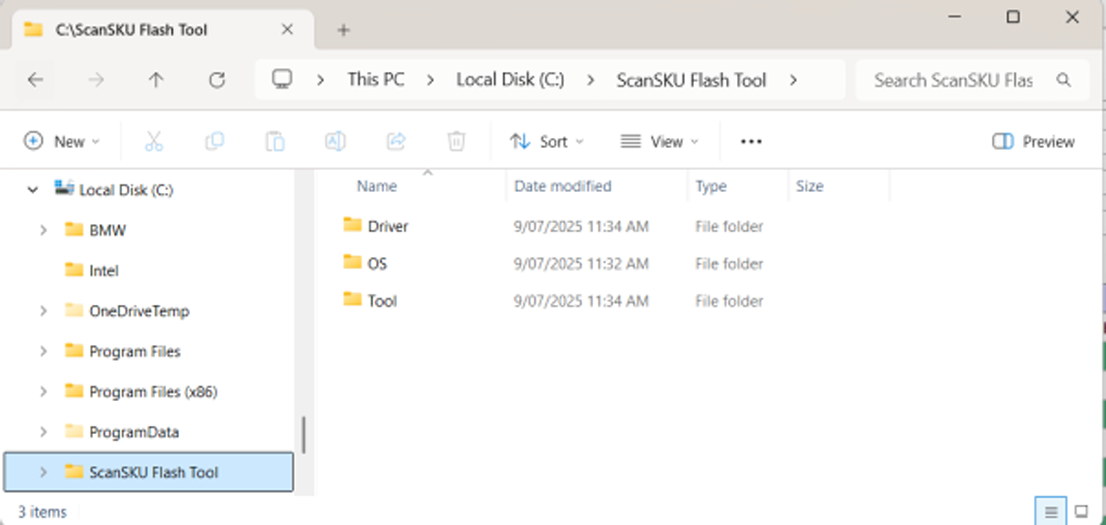The height and width of the screenshot is (525, 1106).
Task: Maximize the File Explorer window
Action: [1013, 17]
